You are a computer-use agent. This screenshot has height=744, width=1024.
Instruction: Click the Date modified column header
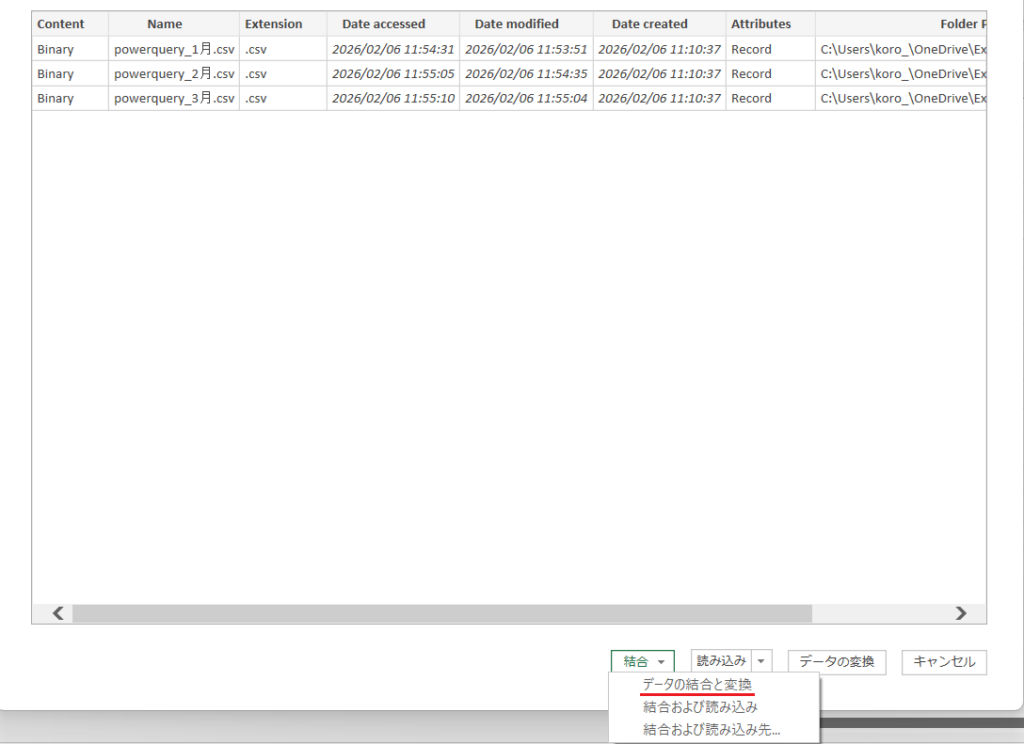(516, 23)
